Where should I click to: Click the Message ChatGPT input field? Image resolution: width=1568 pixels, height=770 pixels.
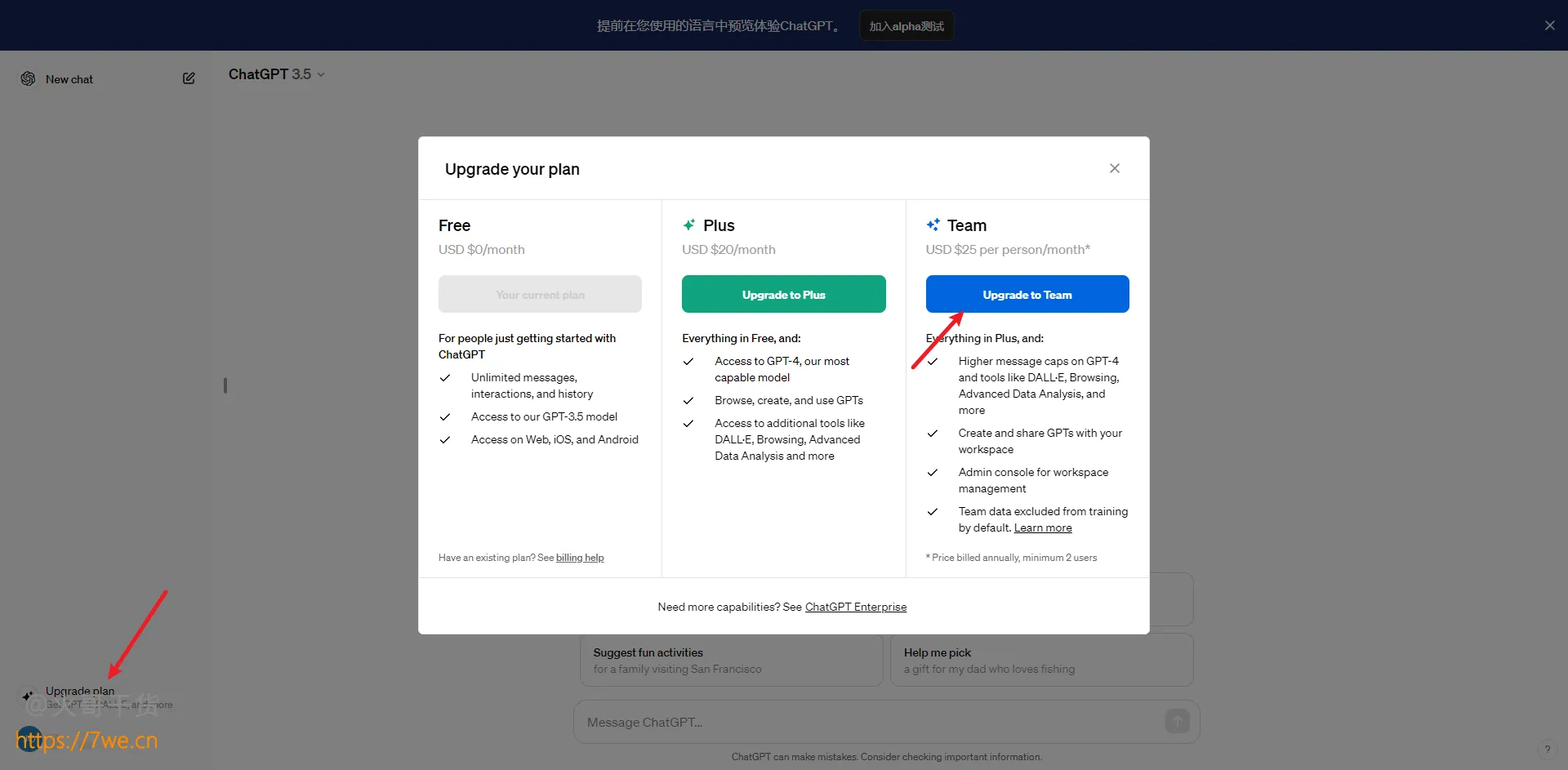866,722
